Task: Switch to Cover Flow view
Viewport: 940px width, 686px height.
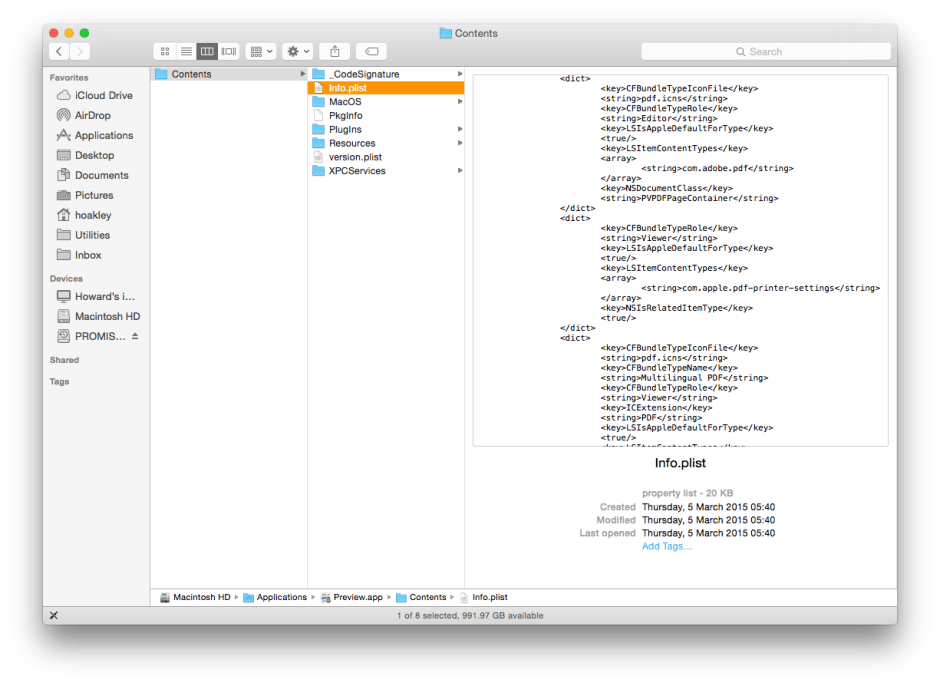Action: tap(228, 51)
